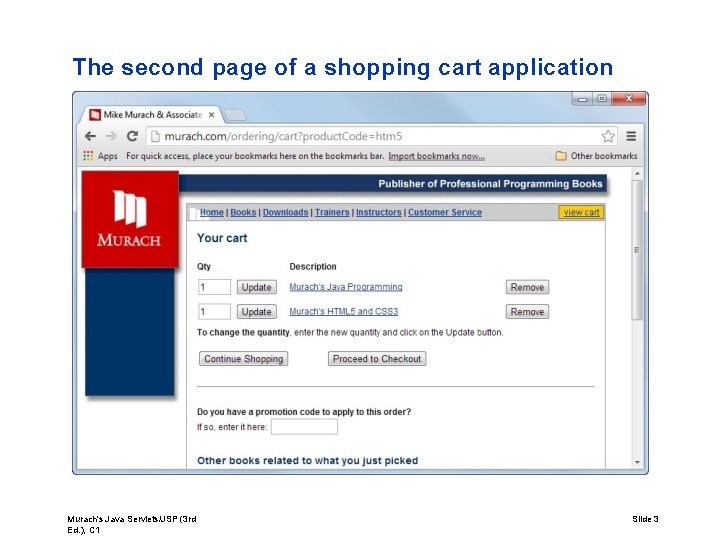Image resolution: width=720 pixels, height=540 pixels.
Task: Click the Proceed to Checkout button
Action: 377,359
